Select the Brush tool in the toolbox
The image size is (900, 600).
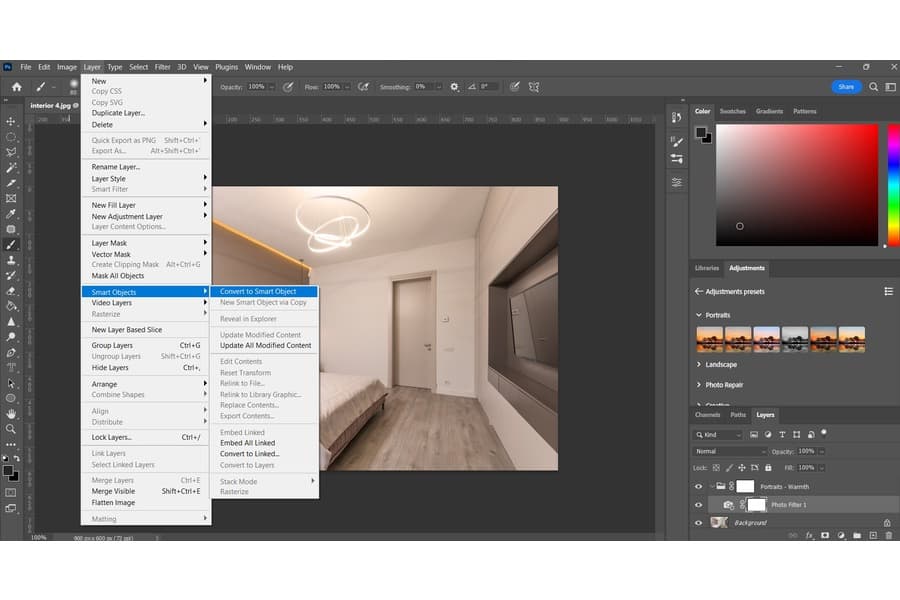pyautogui.click(x=11, y=245)
